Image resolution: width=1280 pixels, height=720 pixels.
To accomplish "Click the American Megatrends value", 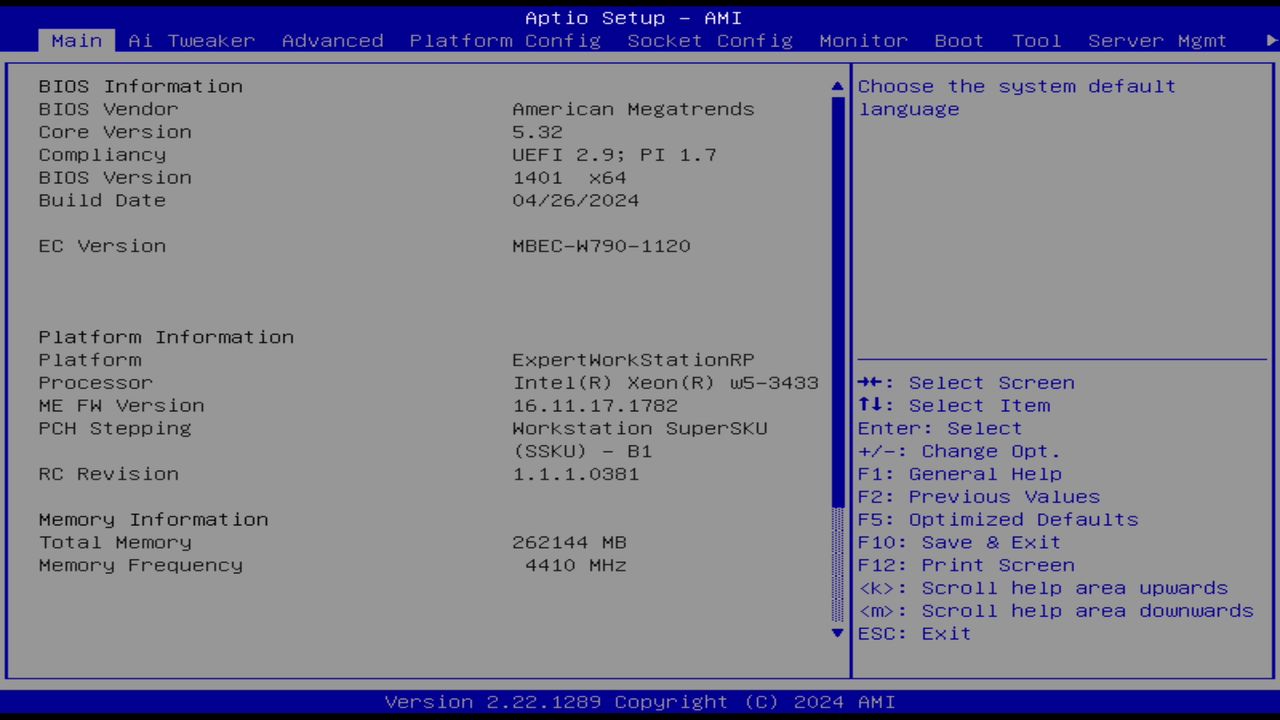I will [634, 109].
